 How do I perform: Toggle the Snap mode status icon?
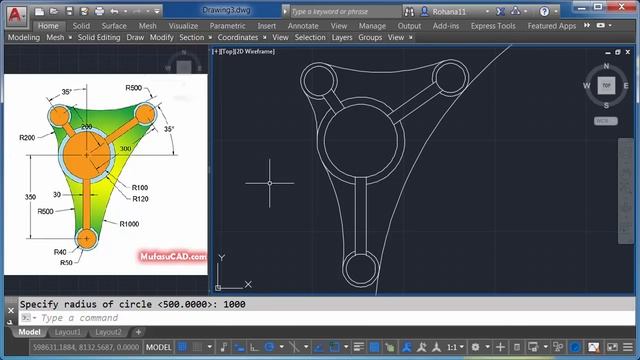pyautogui.click(x=197, y=347)
